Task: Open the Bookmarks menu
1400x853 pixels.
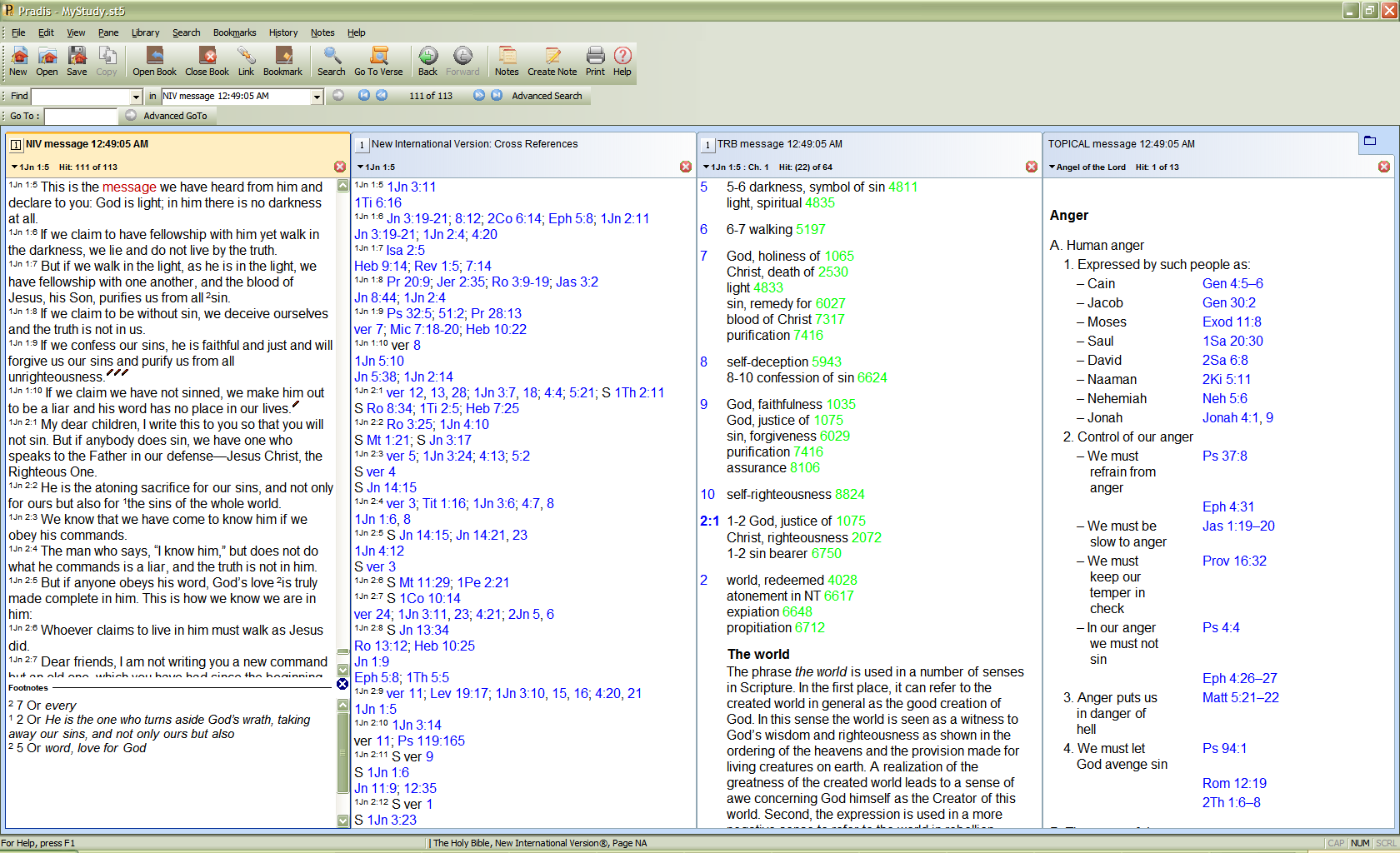Action: click(234, 32)
